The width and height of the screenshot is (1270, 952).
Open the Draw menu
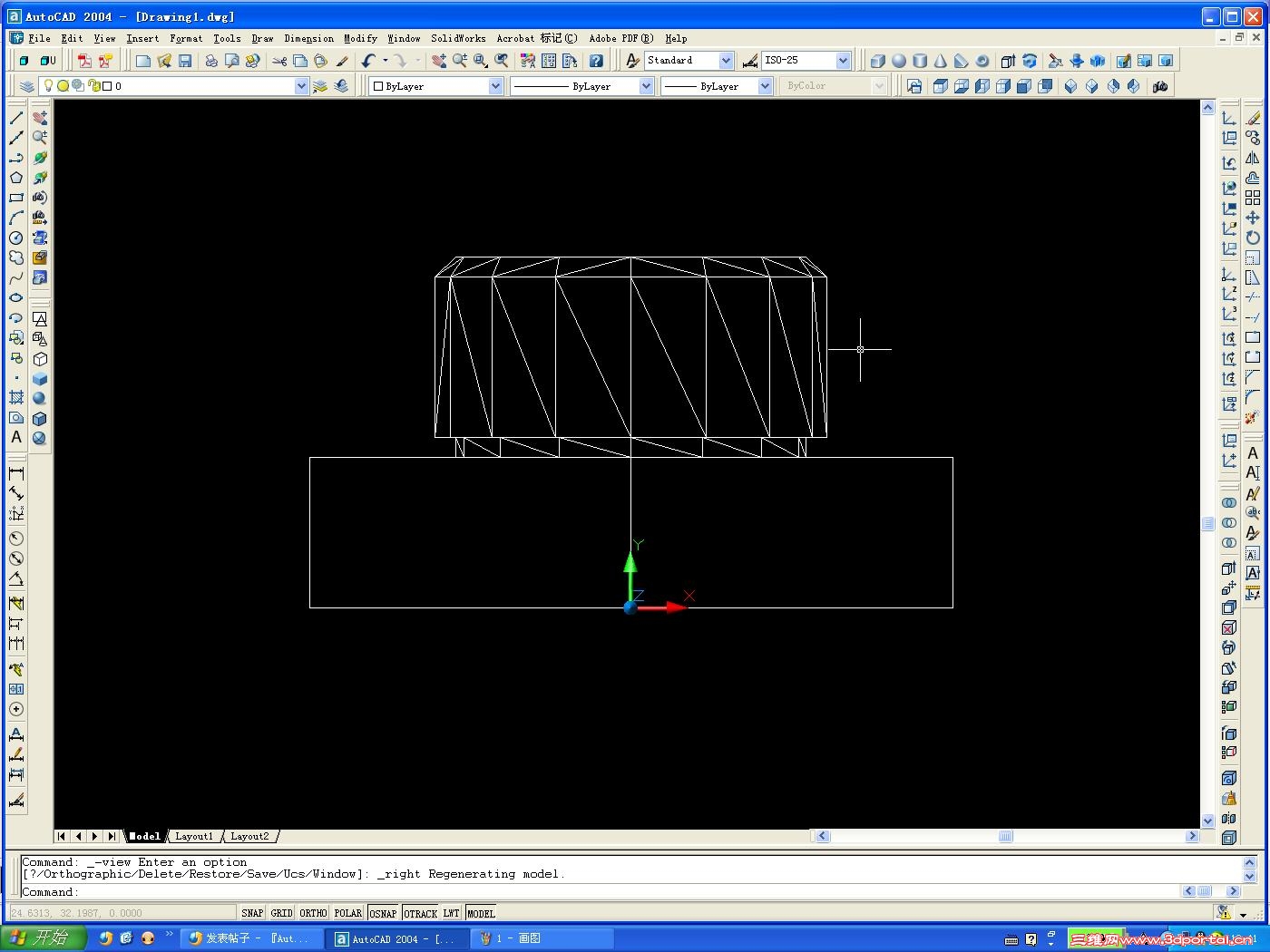[x=262, y=38]
